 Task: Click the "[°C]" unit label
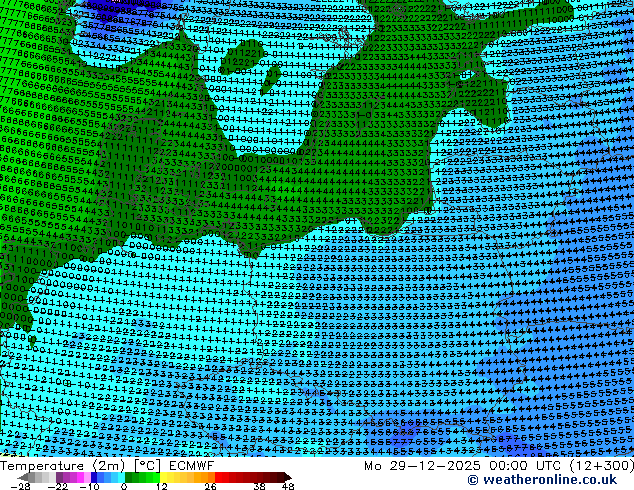click(x=148, y=466)
